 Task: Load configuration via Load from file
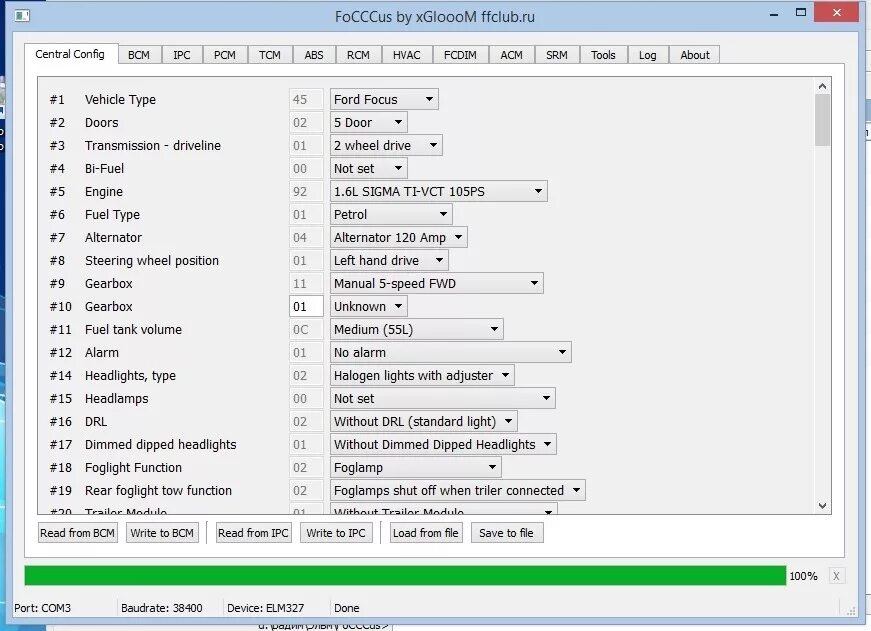point(426,533)
